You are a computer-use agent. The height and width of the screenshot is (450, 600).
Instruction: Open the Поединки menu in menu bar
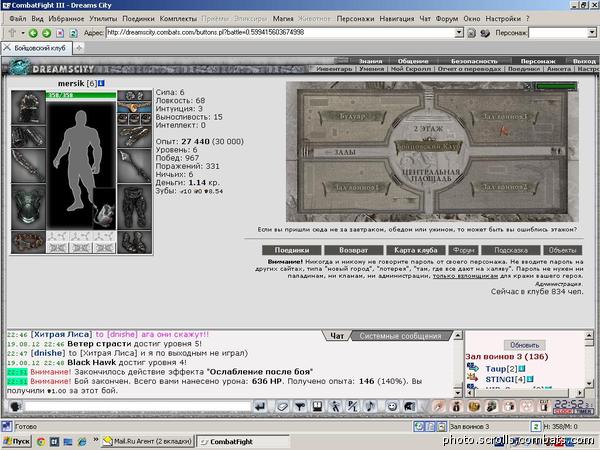(x=138, y=18)
